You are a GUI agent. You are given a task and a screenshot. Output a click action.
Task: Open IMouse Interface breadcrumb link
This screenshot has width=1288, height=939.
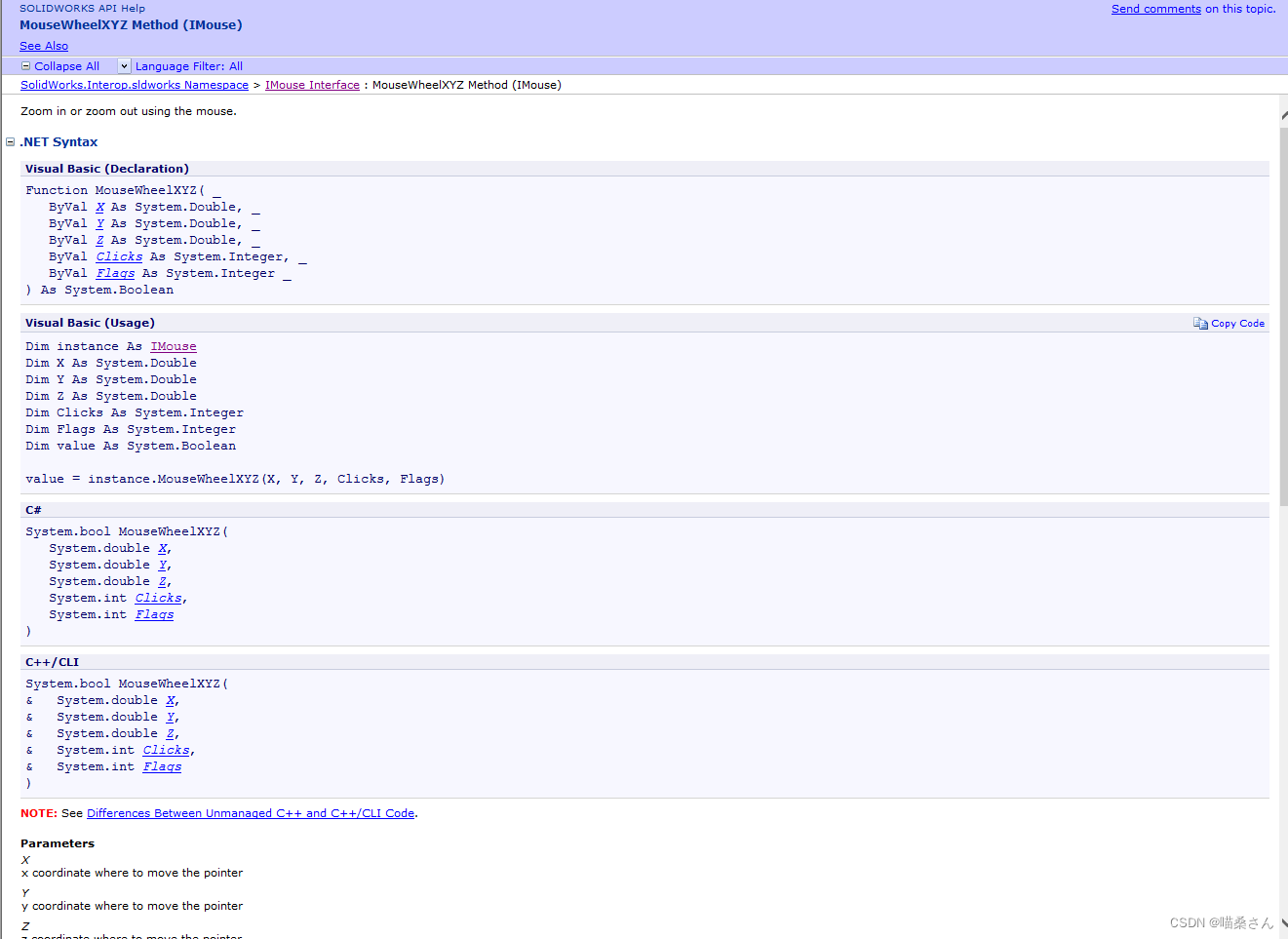pos(312,85)
